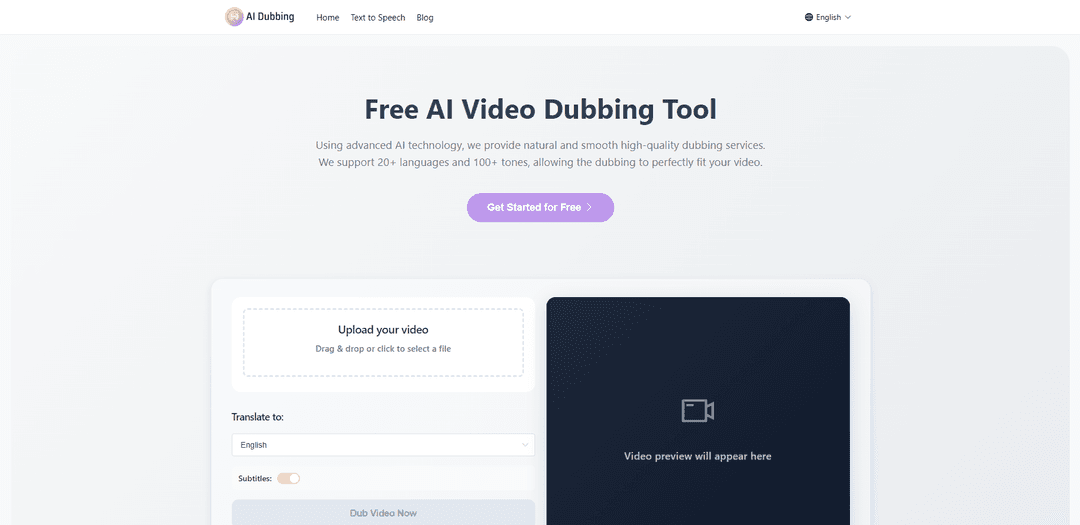This screenshot has width=1080, height=525.
Task: Click 'Video preview will appear here' text
Action: click(x=697, y=456)
